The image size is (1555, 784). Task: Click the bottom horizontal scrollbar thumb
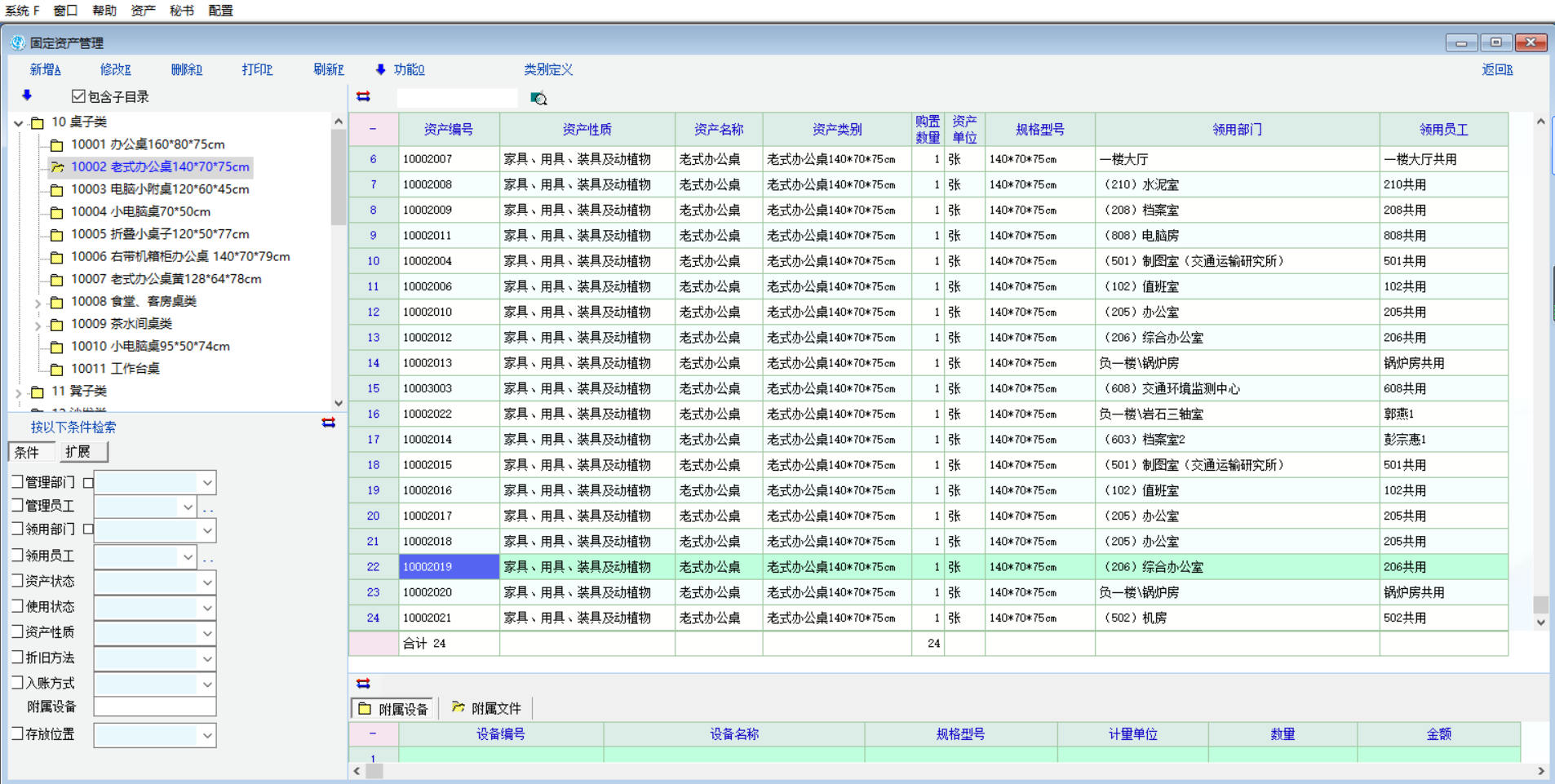point(374,770)
